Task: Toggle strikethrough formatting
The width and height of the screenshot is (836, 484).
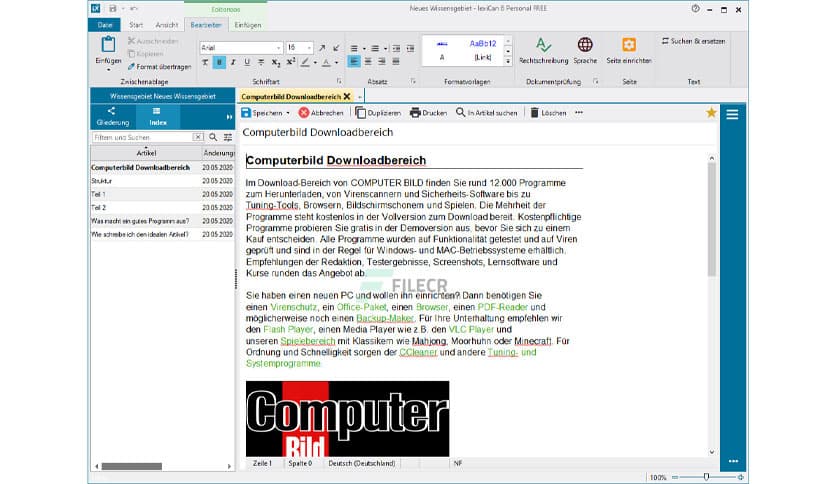Action: pos(261,62)
